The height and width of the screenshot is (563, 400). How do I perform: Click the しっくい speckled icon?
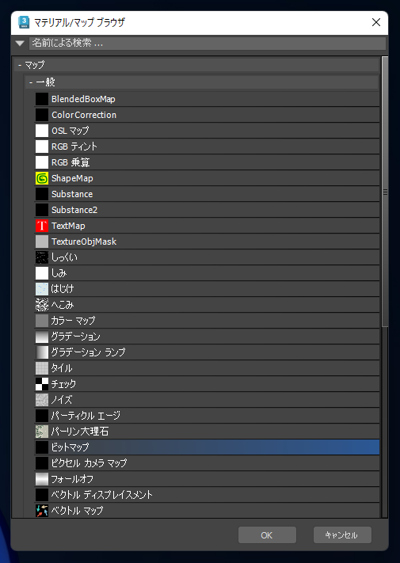point(42,257)
